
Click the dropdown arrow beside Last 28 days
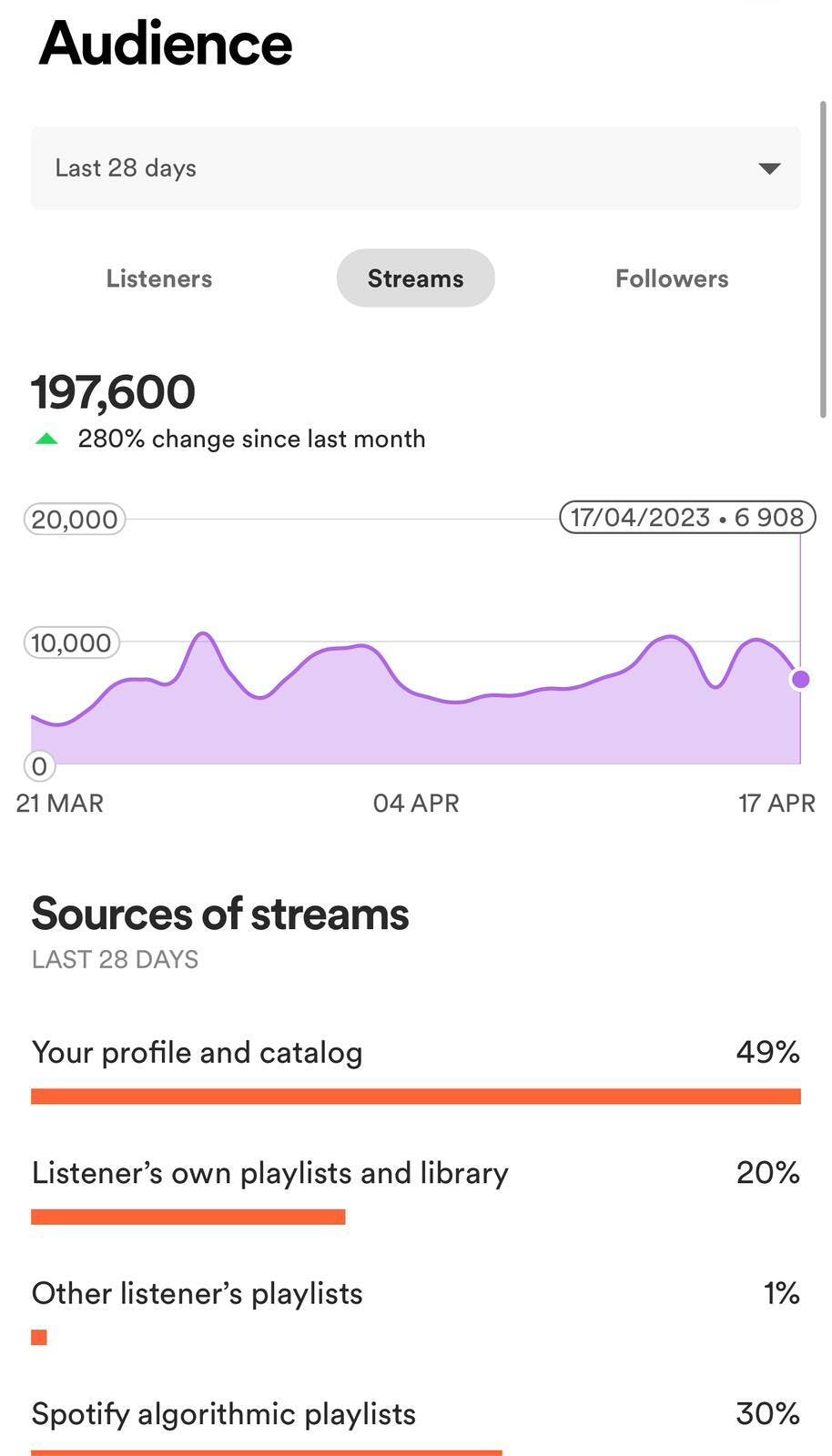769,168
